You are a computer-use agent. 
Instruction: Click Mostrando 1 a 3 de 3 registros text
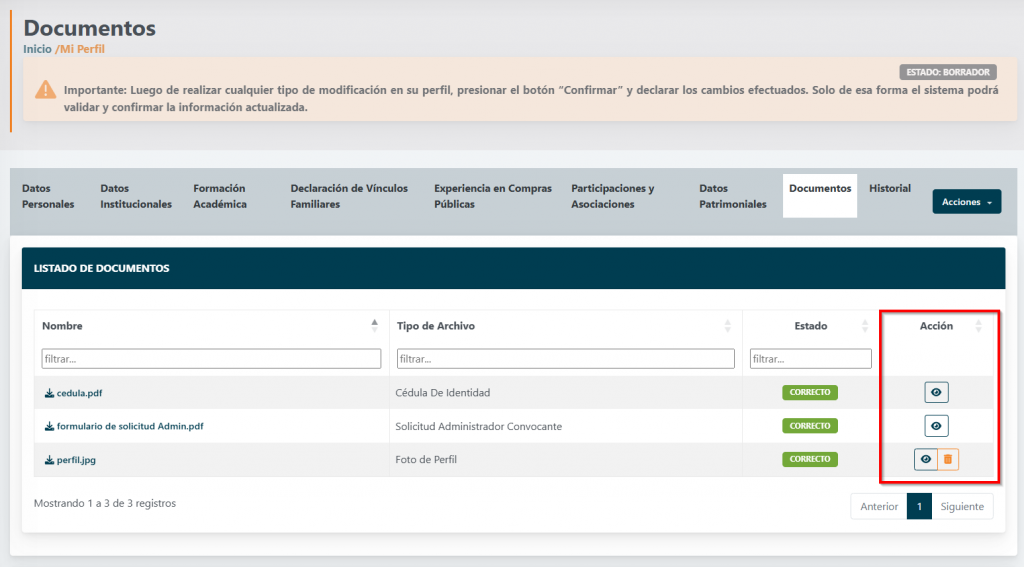[104, 503]
